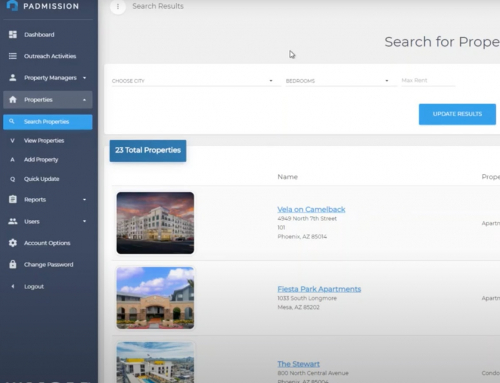
Task: Click the '4949 North 7th Street' address text
Action: point(307,219)
